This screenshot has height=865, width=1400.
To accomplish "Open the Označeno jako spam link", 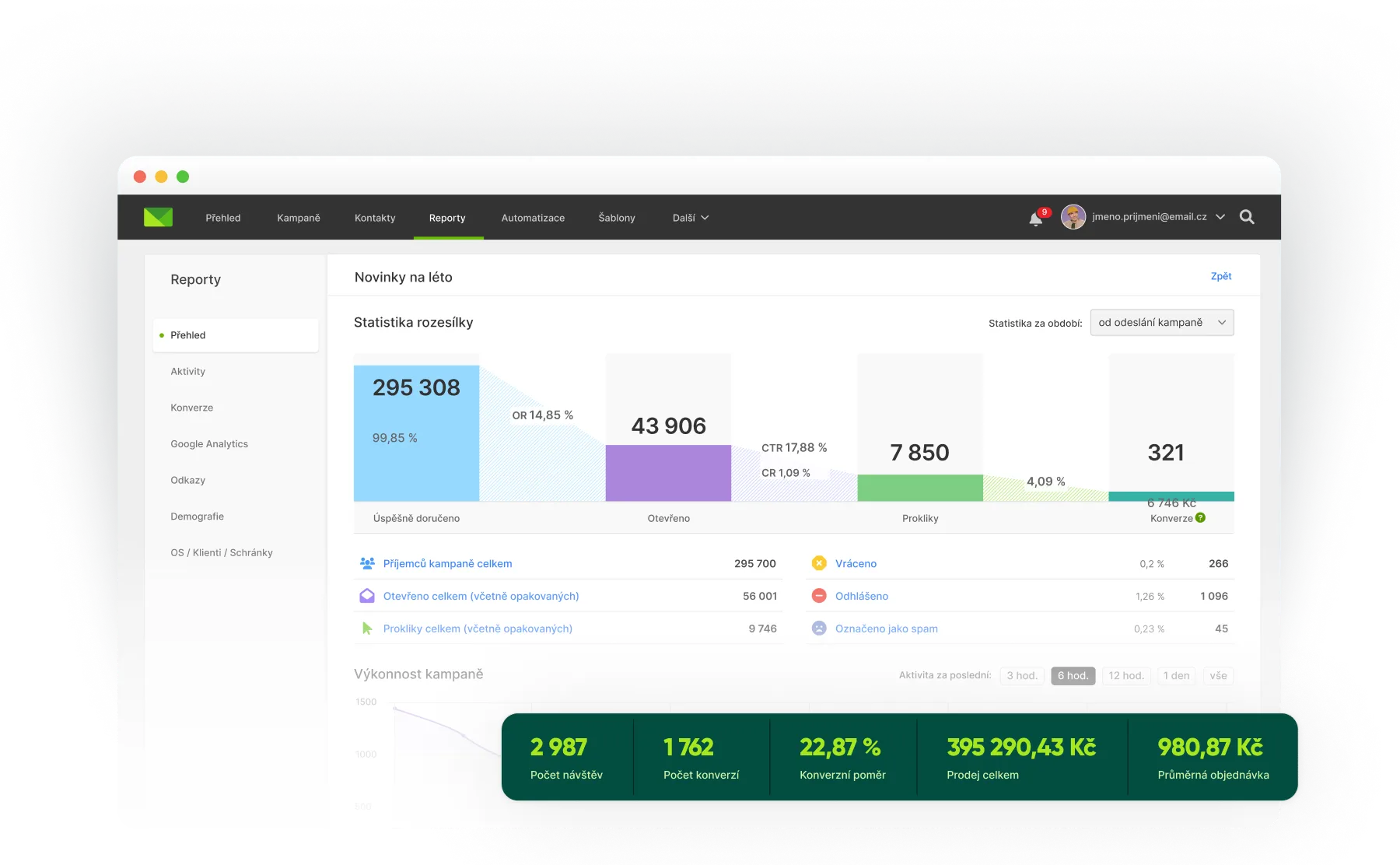I will (887, 629).
